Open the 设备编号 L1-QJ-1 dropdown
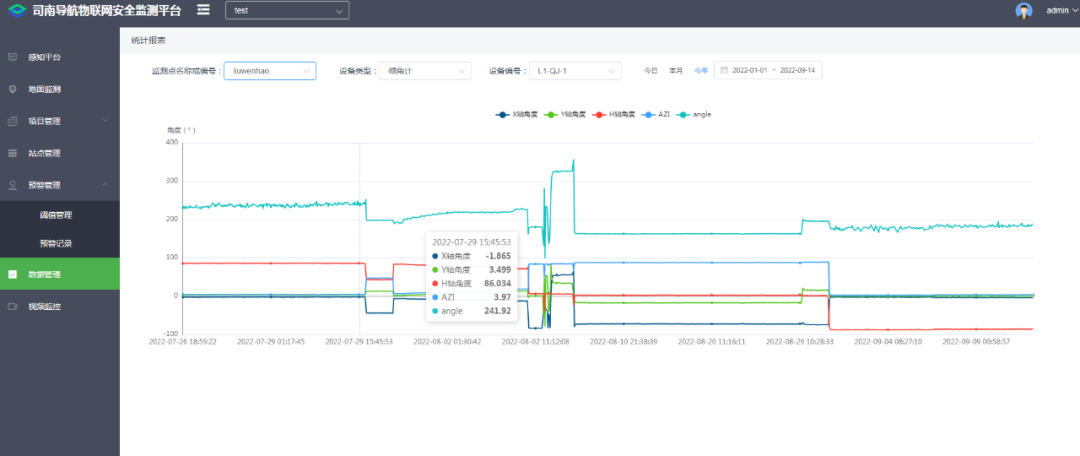 tap(575, 71)
